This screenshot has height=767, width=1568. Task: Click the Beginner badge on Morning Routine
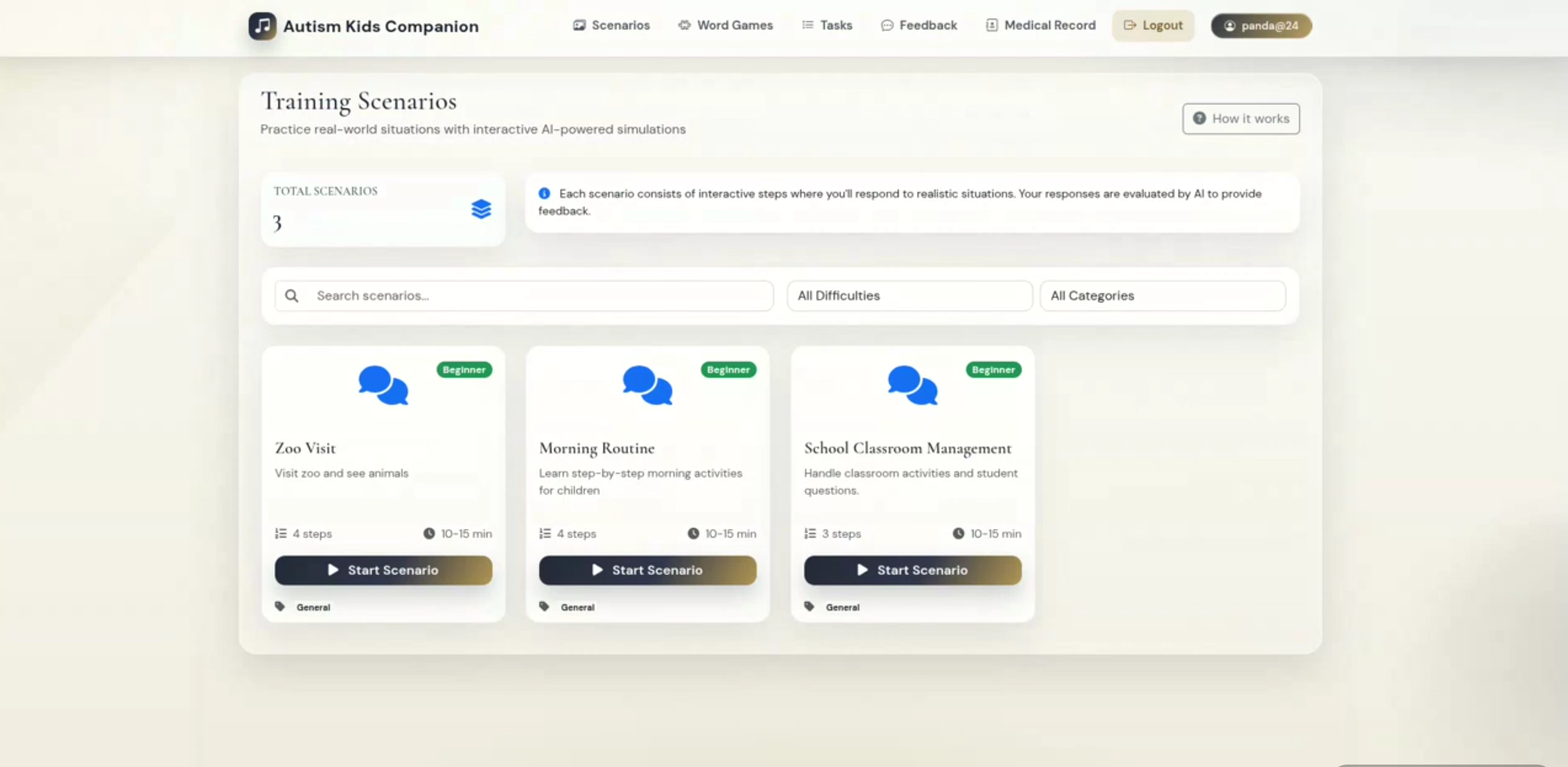(x=728, y=370)
